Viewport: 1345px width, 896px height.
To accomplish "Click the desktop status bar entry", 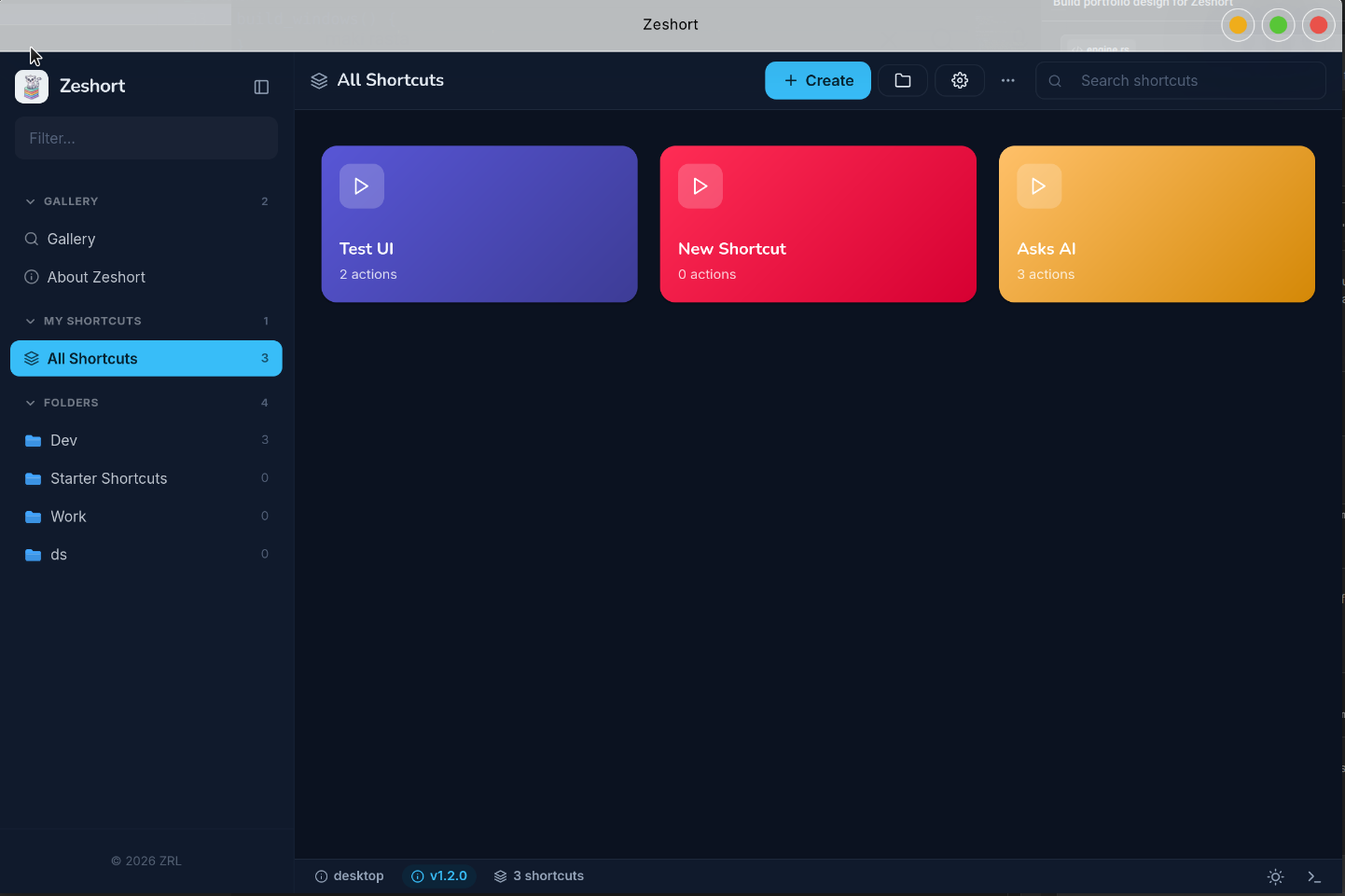I will 350,876.
